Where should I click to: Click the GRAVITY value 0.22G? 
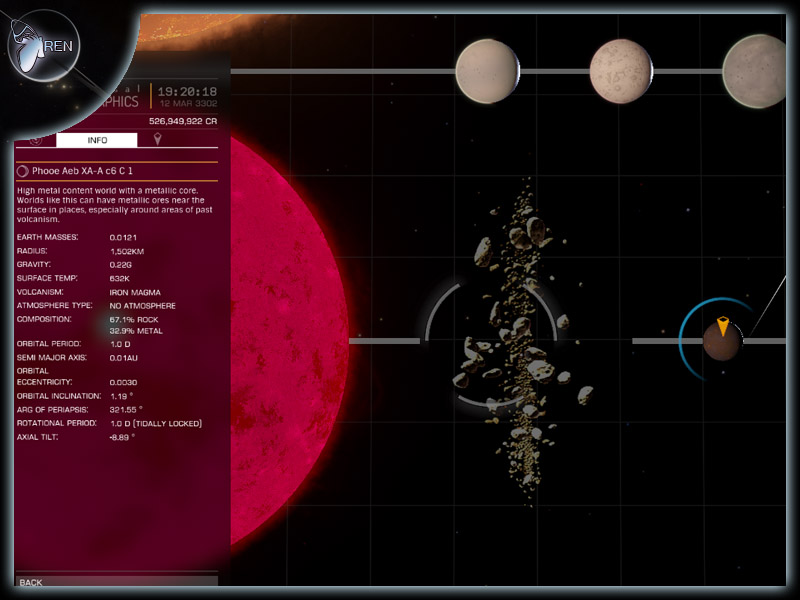[120, 265]
